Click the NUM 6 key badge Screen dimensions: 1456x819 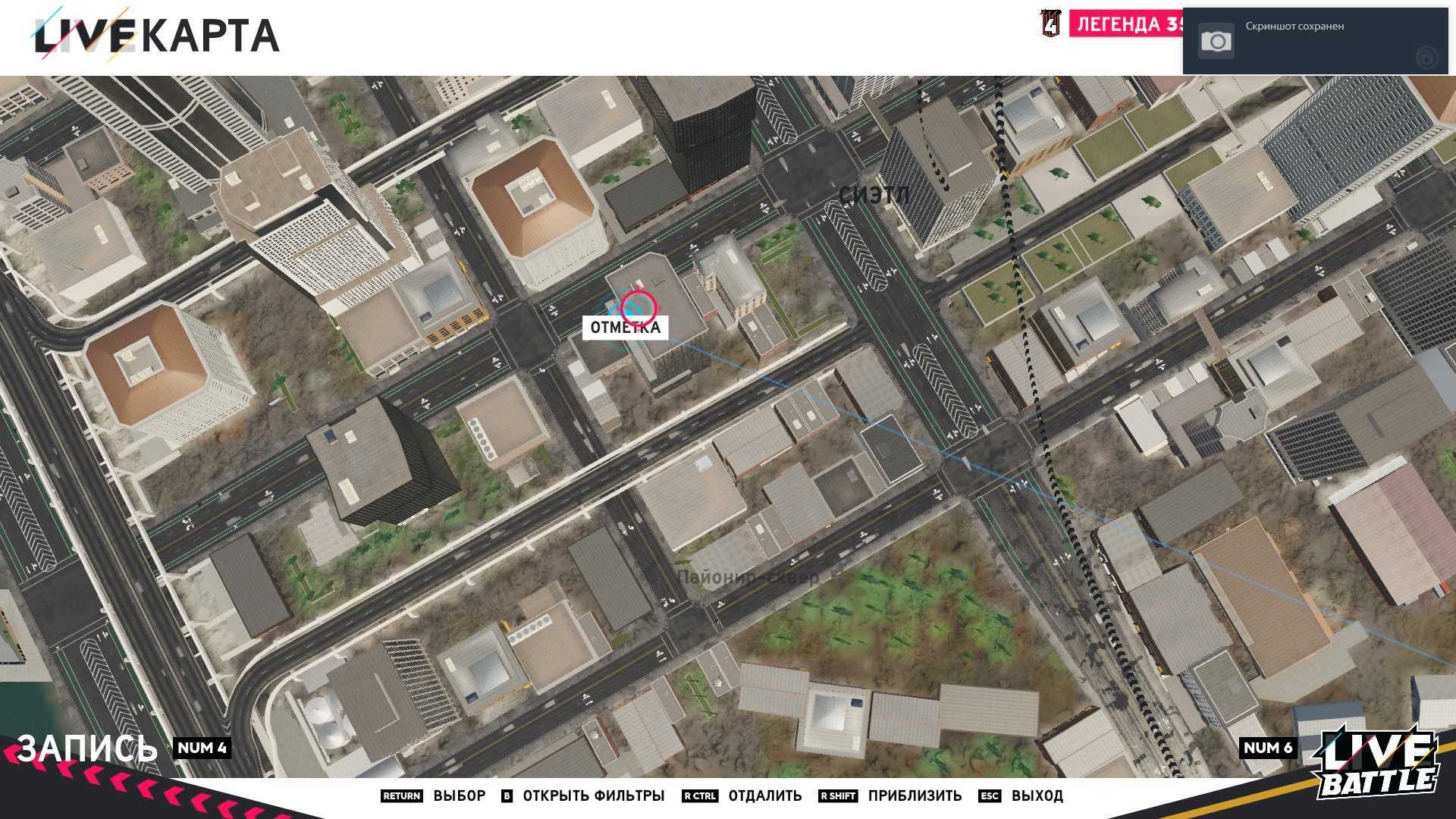point(1267,748)
